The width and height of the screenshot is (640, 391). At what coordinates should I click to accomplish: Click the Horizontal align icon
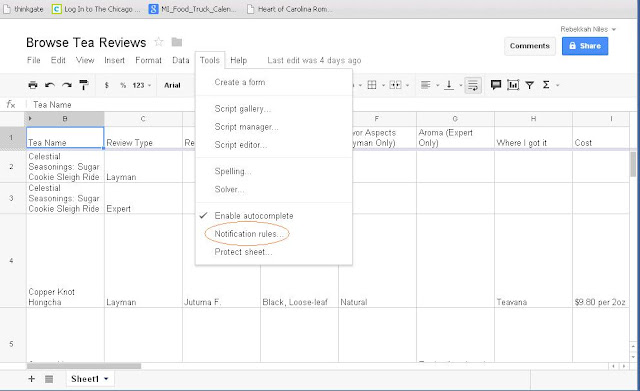(x=426, y=85)
